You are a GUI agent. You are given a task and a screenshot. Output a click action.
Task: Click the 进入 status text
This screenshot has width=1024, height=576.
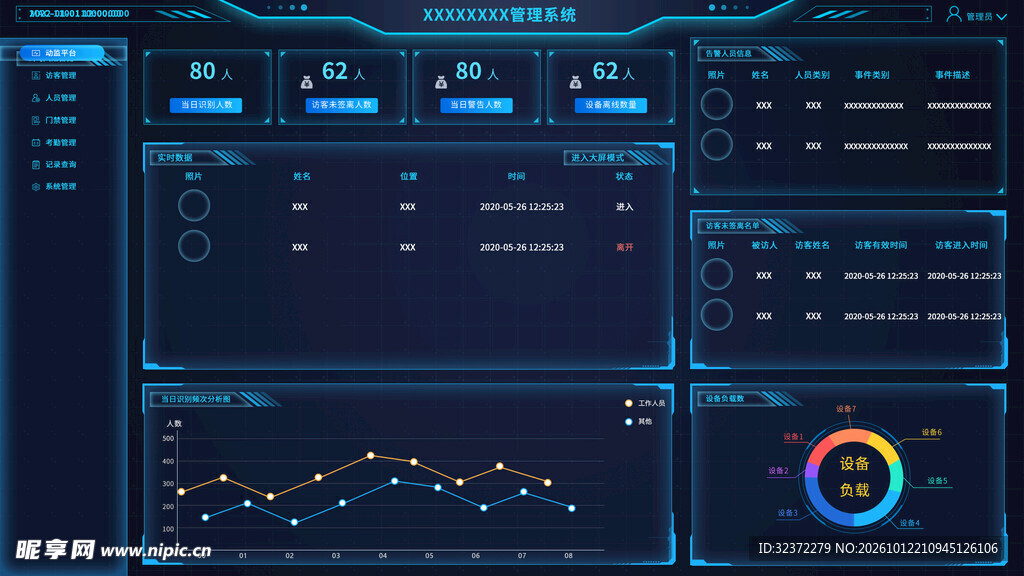coord(624,207)
